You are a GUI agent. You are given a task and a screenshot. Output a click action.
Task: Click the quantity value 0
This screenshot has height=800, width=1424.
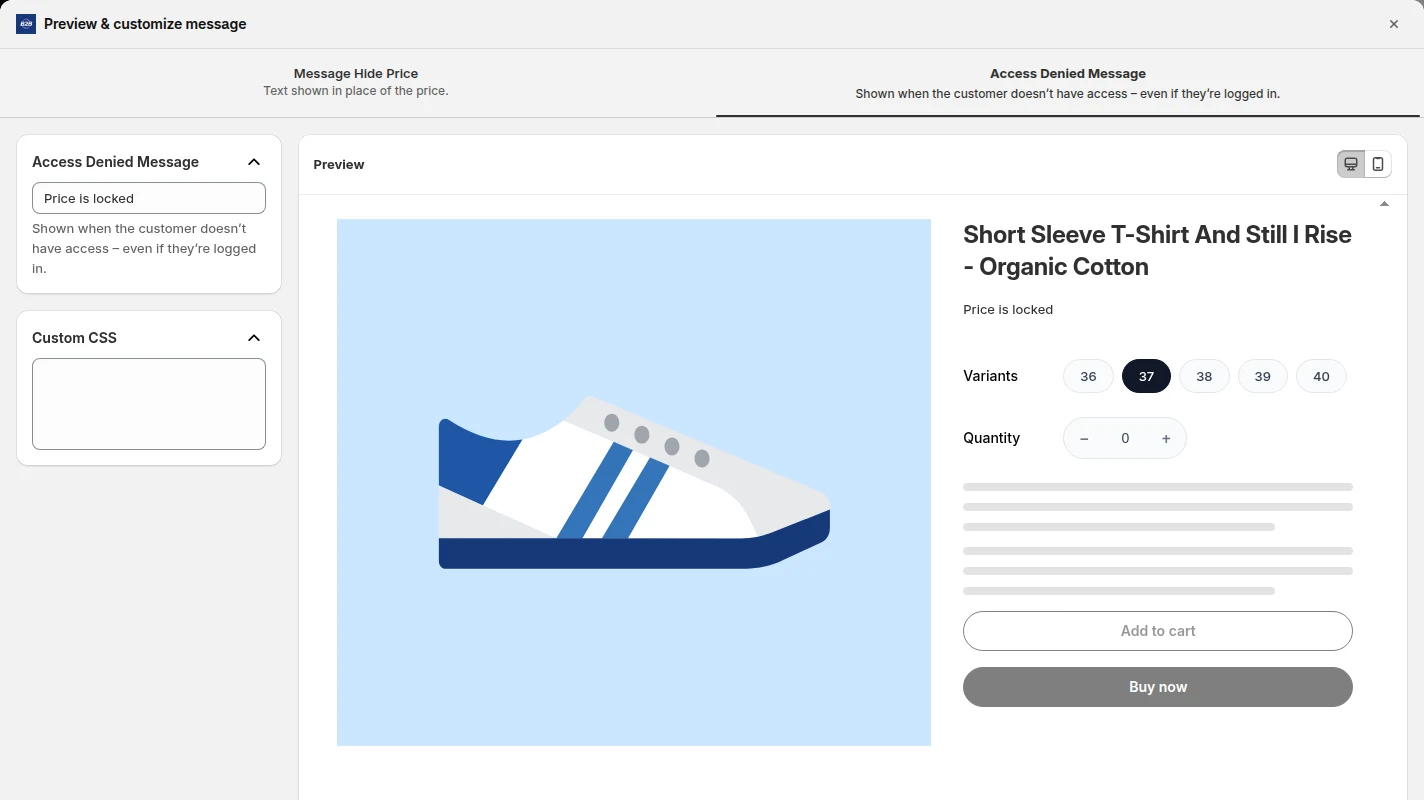pos(1125,438)
